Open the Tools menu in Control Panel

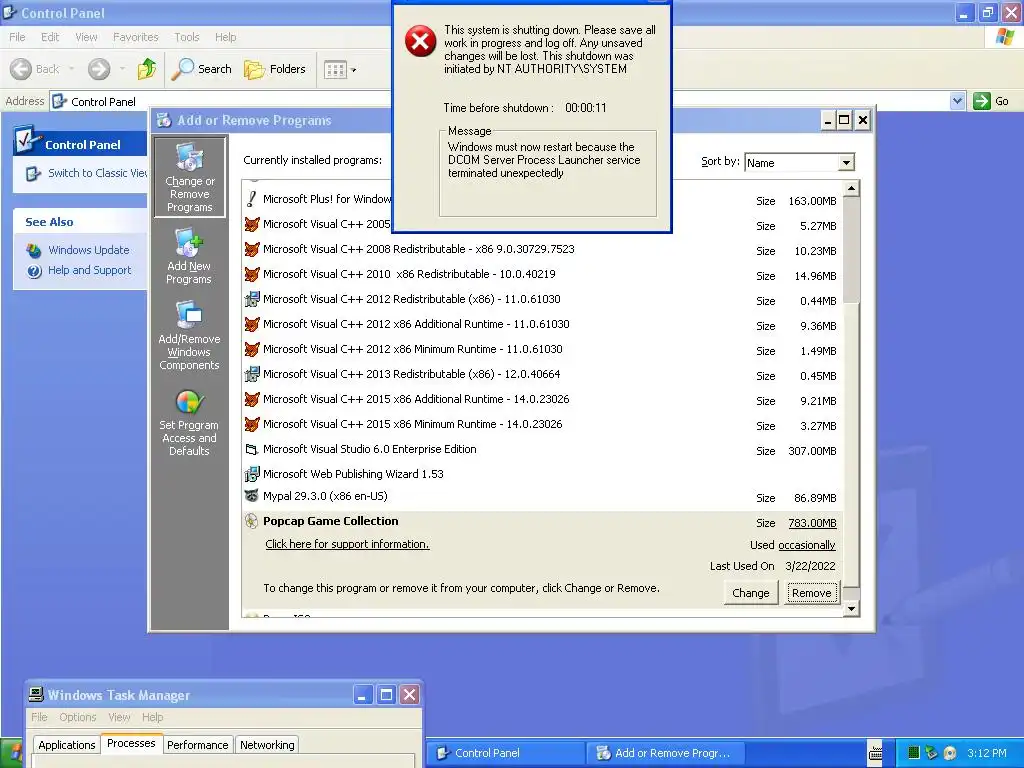coord(187,37)
